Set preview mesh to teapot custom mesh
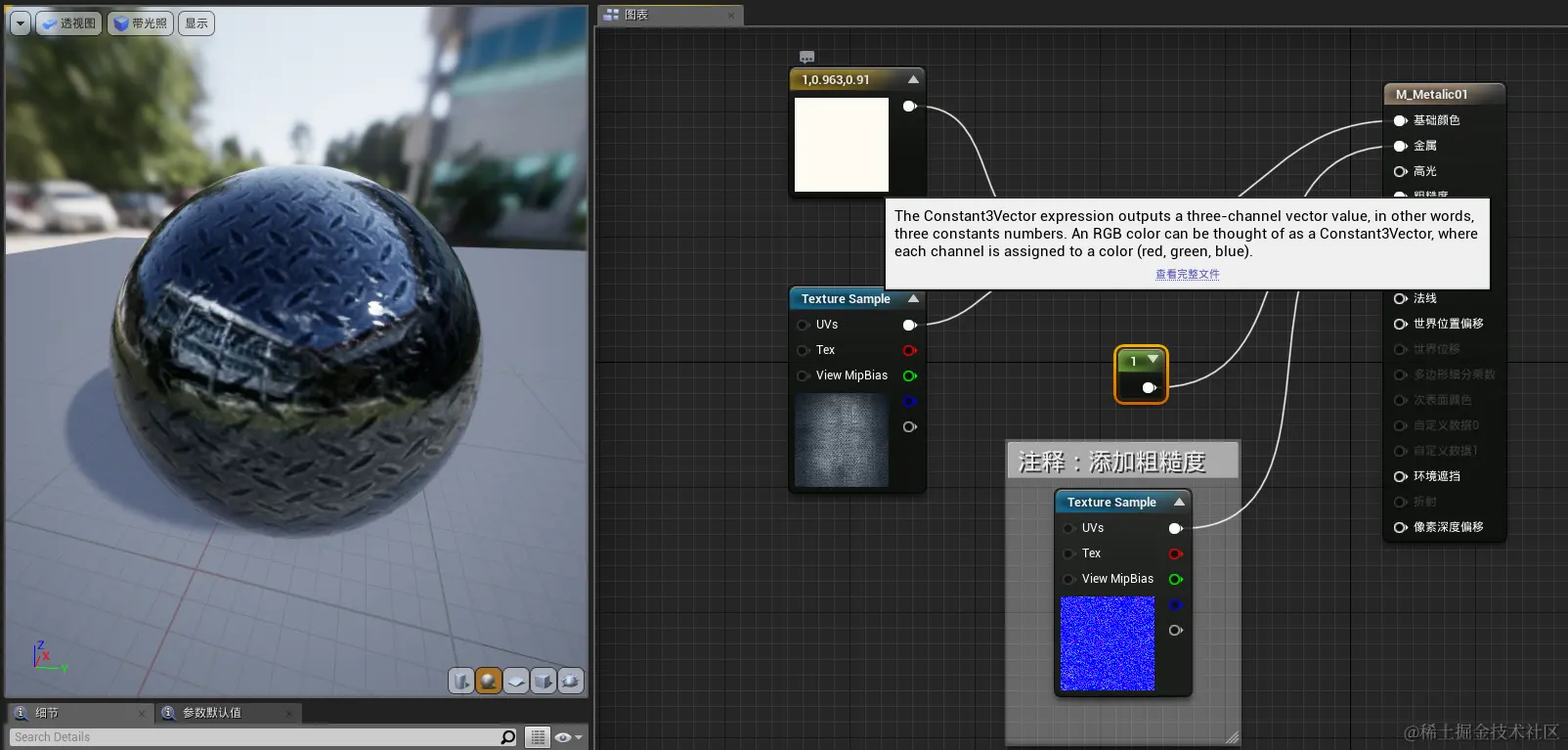 571,681
